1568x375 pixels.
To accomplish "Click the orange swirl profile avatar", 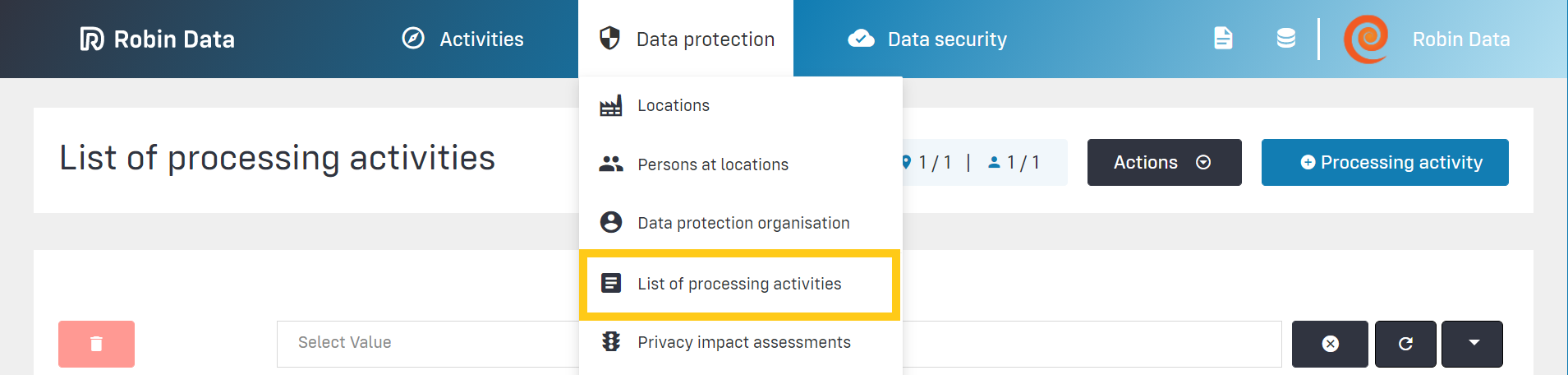I will click(1366, 39).
